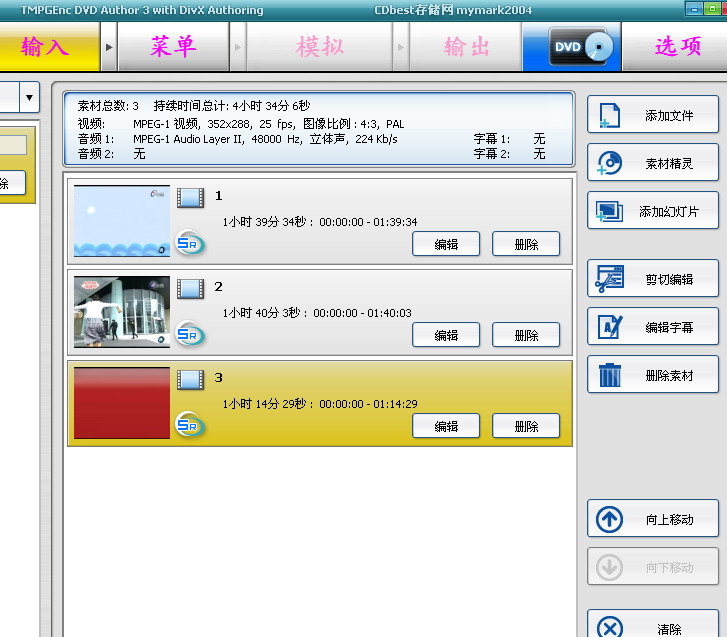Click 删除素材 delete clip button
This screenshot has height=637, width=727.
click(x=653, y=375)
